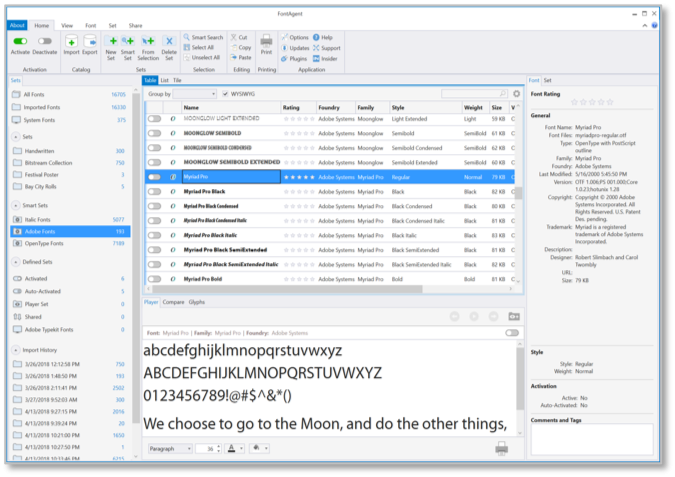Screen dimensions: 675x477
Task: Open the Help item
Action: pyautogui.click(x=323, y=37)
